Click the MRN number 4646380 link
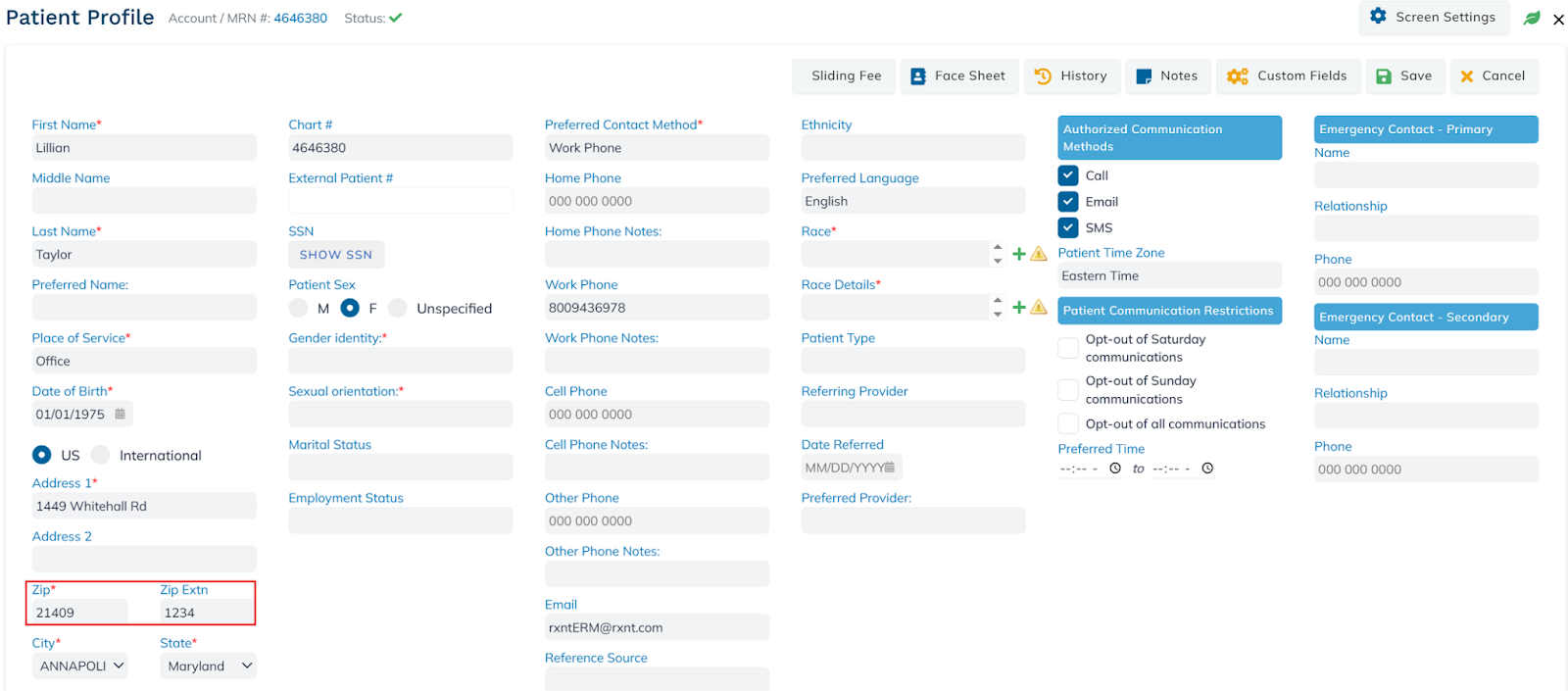1568x691 pixels. pyautogui.click(x=300, y=19)
